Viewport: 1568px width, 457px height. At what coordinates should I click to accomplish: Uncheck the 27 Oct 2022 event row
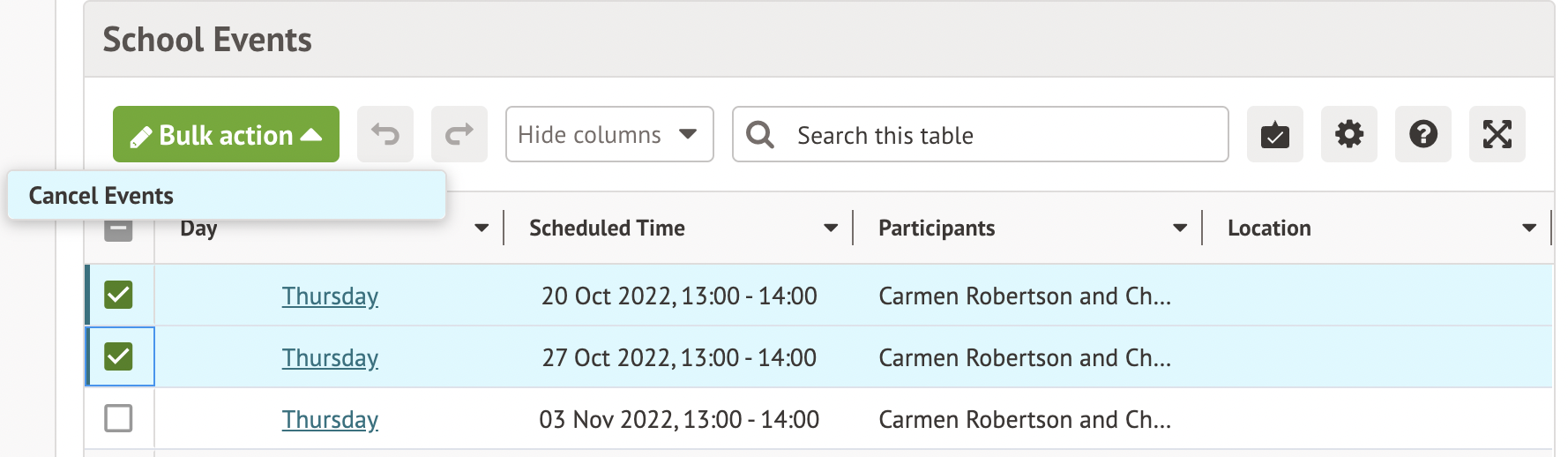point(118,356)
